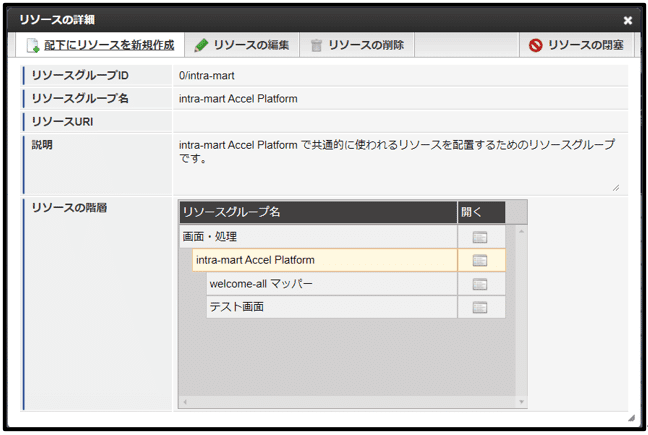Click the green pencil edit icon
Image resolution: width=648 pixels, height=435 pixels.
tap(201, 45)
